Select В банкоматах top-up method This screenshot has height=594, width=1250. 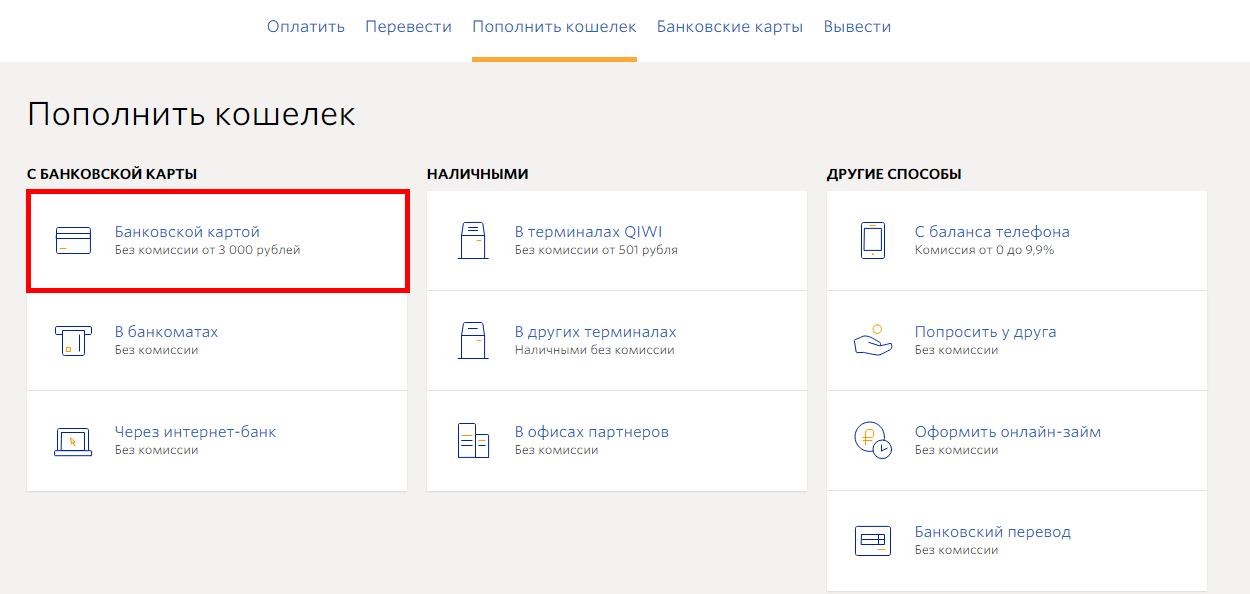[217, 341]
